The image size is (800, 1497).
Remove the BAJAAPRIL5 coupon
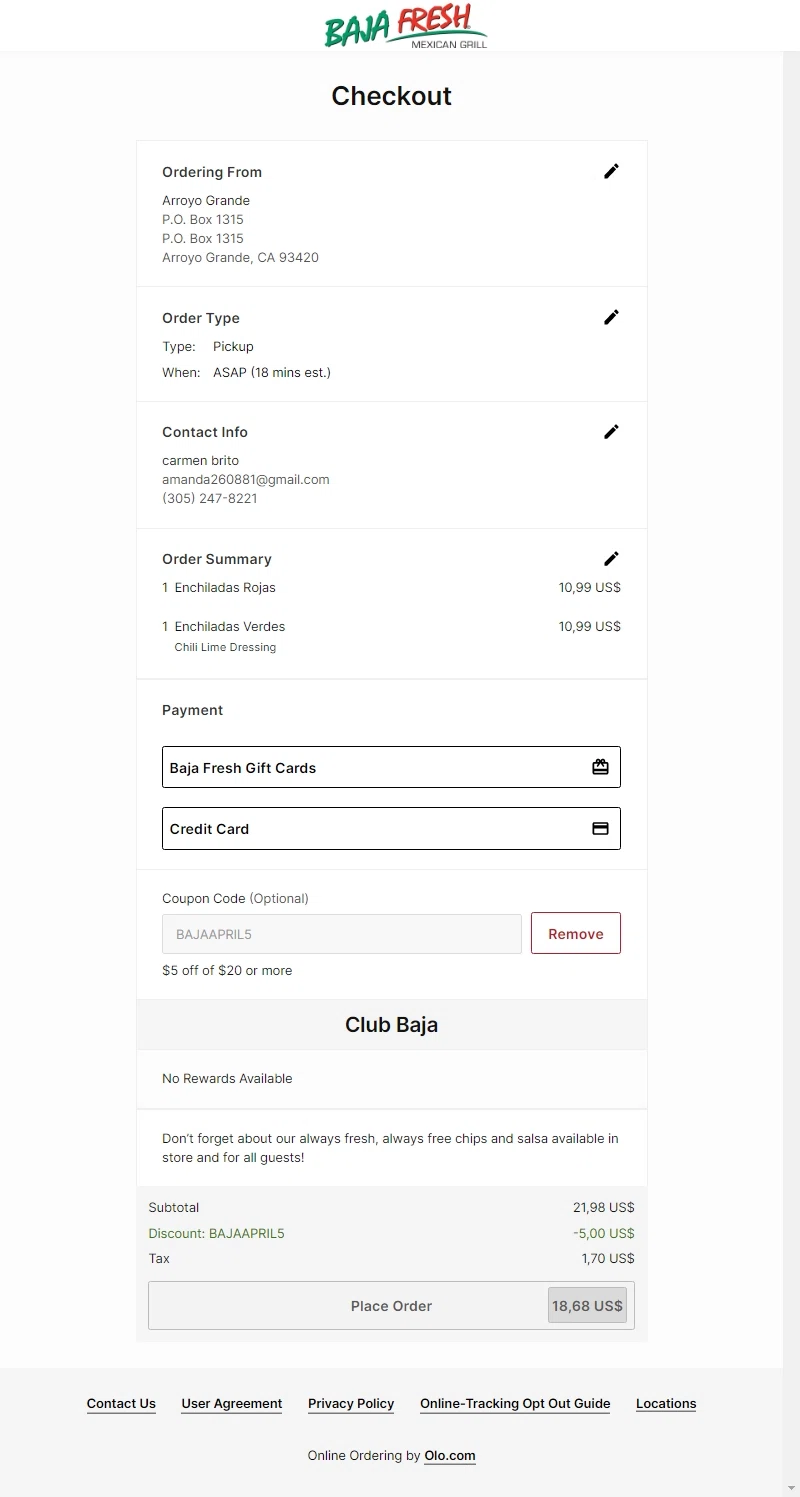tap(575, 933)
